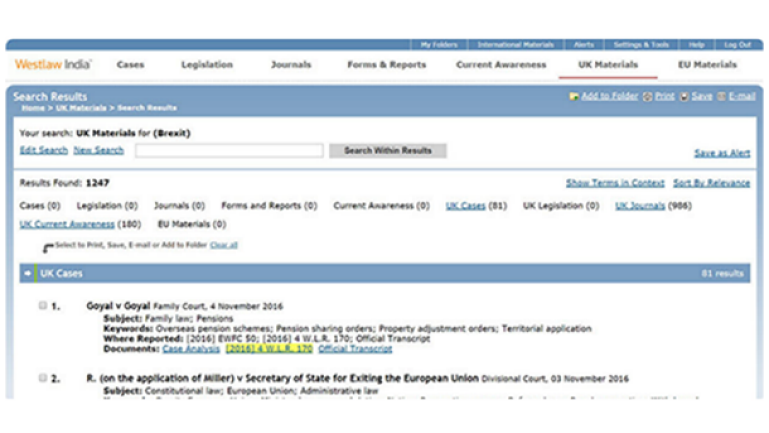
Task: Click the Goyal v Goyal case title
Action: coord(118,306)
